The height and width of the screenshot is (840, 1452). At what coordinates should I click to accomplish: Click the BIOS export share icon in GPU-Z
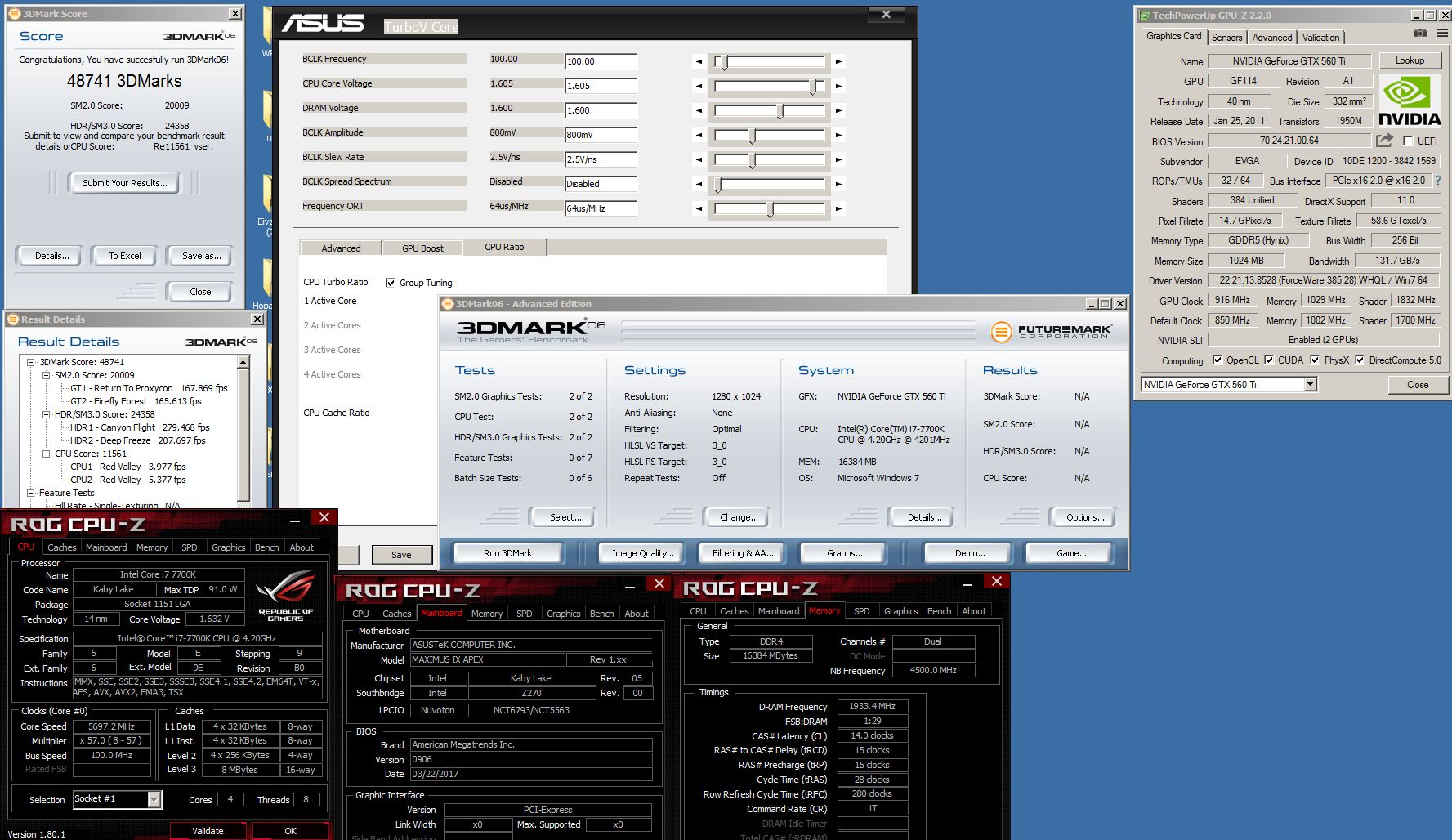click(x=1384, y=141)
